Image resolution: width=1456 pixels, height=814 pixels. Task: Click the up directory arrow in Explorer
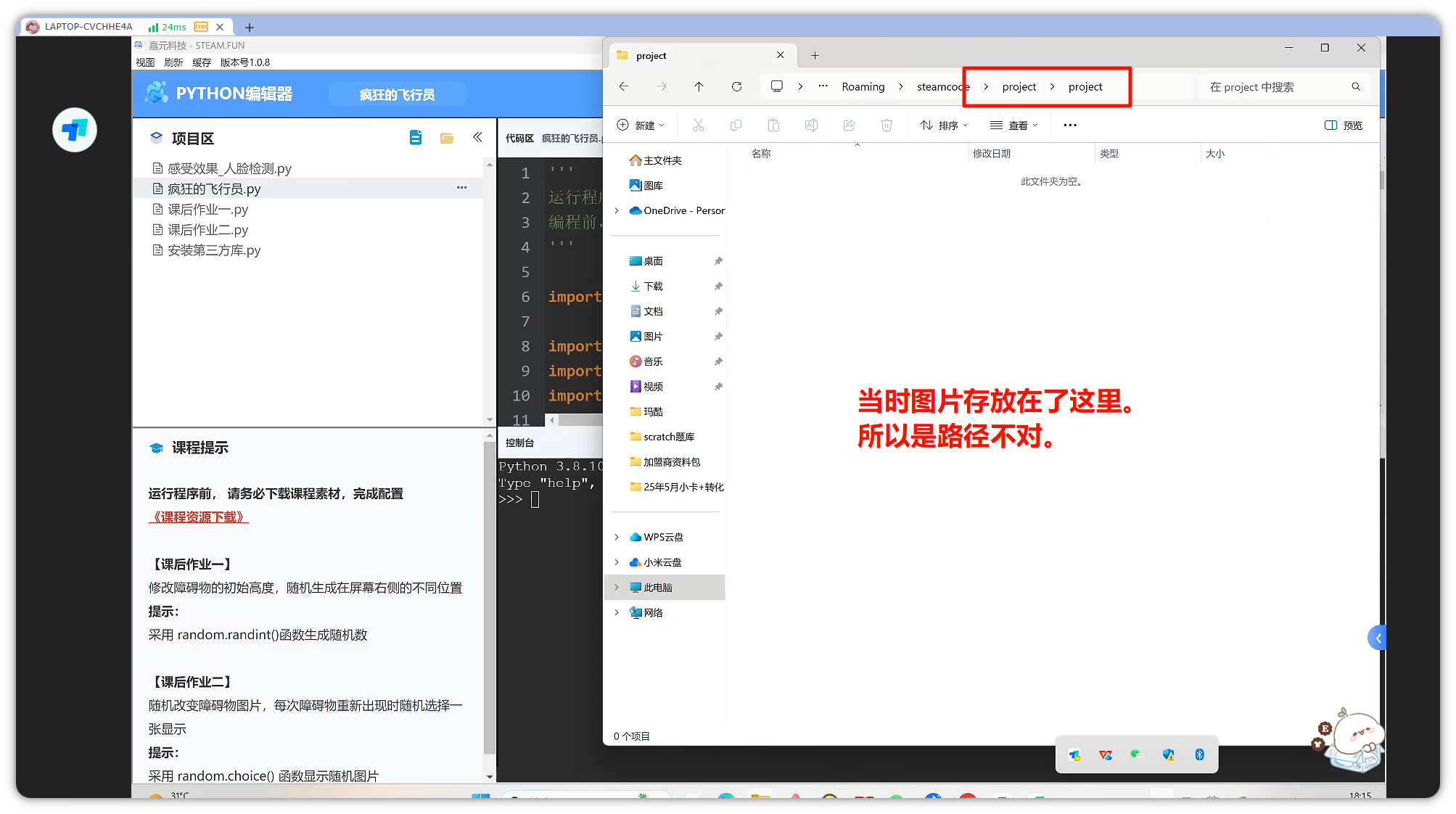point(699,87)
